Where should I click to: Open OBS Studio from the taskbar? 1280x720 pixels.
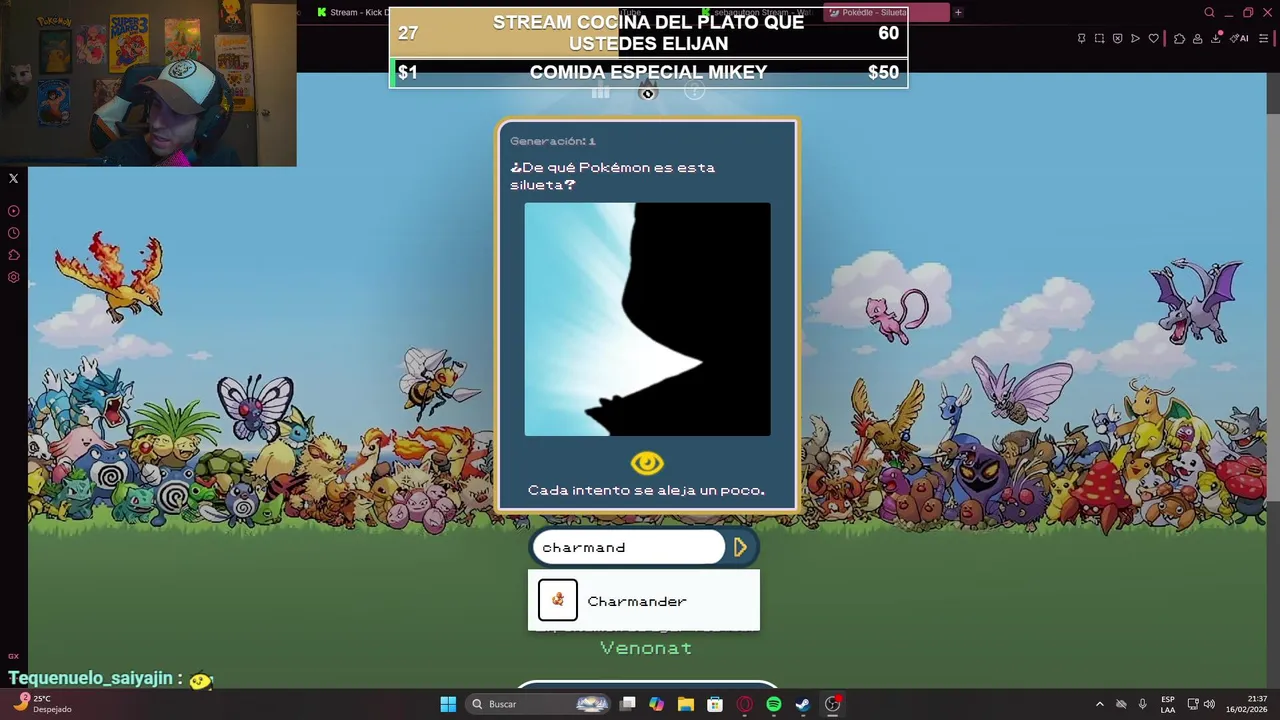pos(832,704)
